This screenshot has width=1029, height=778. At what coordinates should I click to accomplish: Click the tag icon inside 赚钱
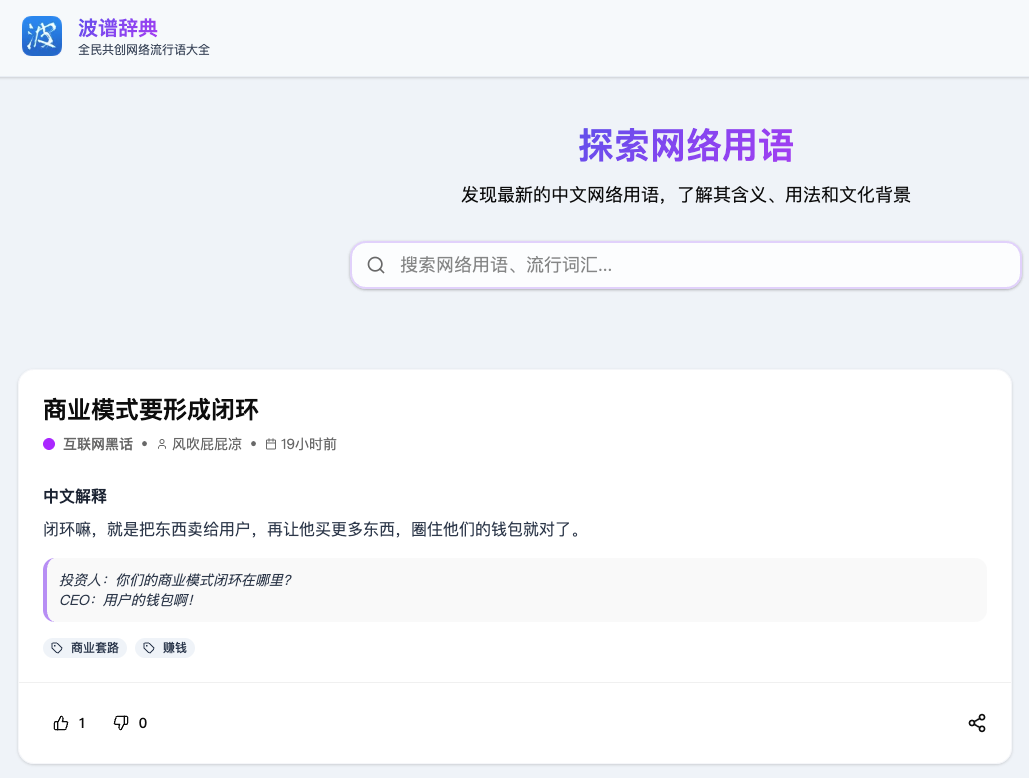pos(149,648)
